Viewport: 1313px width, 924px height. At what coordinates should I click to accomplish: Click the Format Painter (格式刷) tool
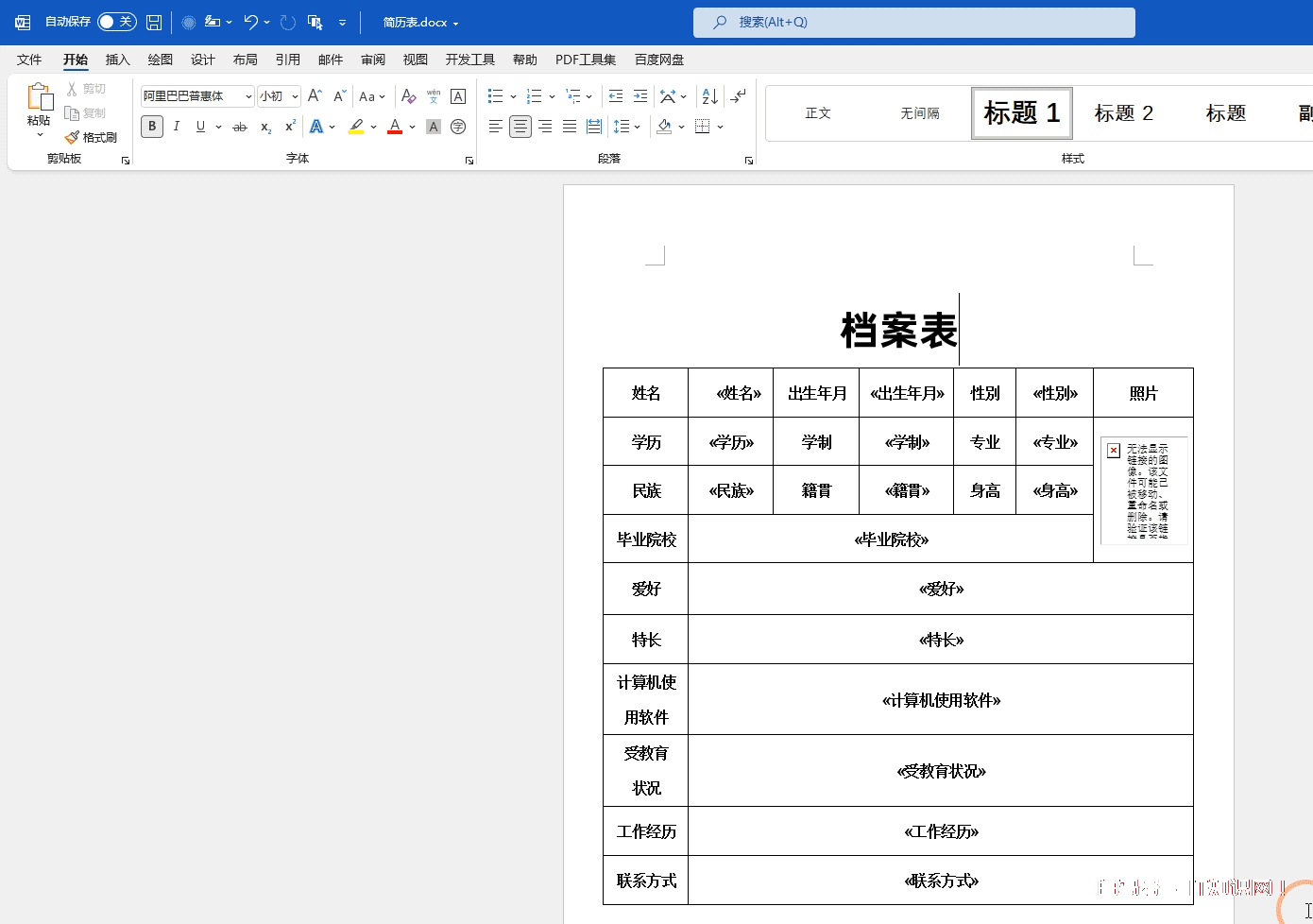pos(92,138)
